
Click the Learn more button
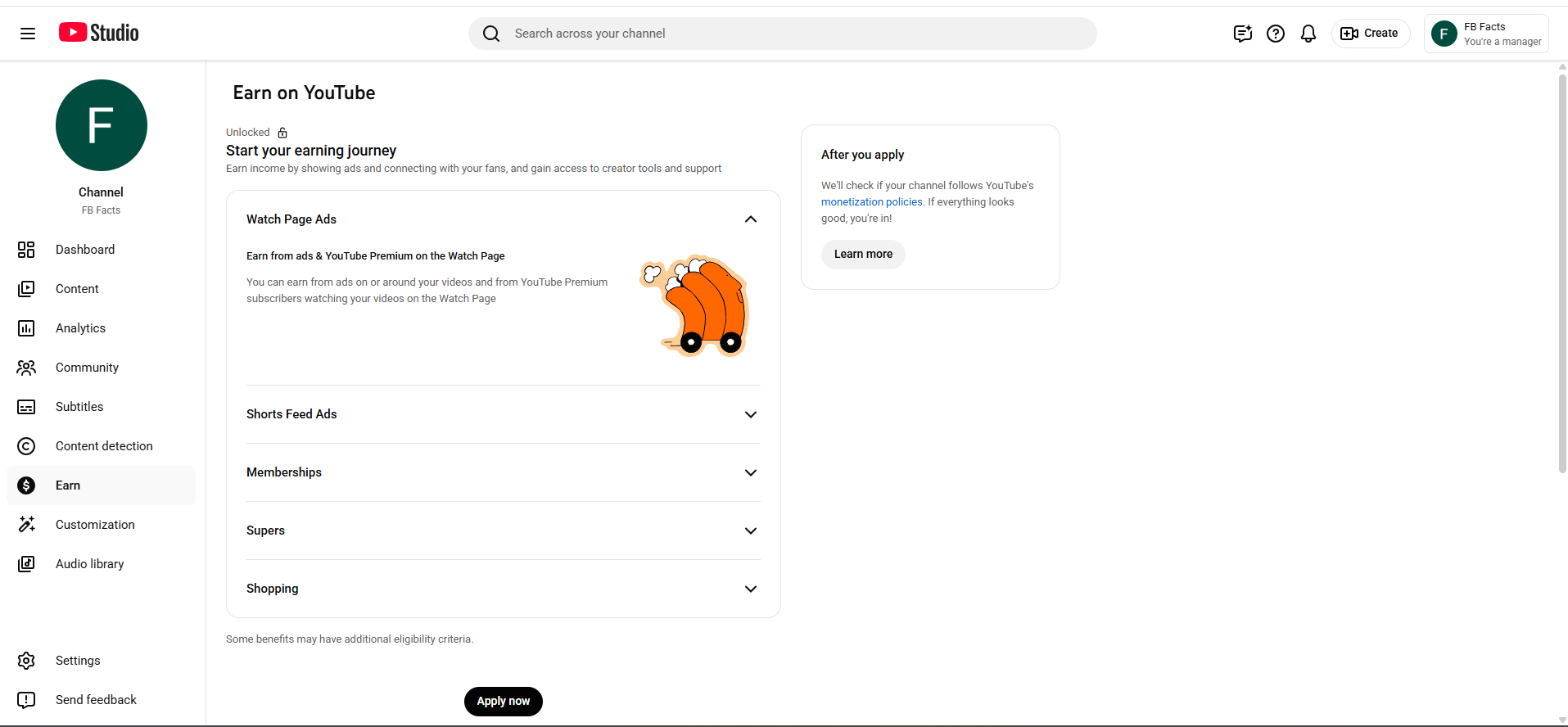[x=863, y=255]
